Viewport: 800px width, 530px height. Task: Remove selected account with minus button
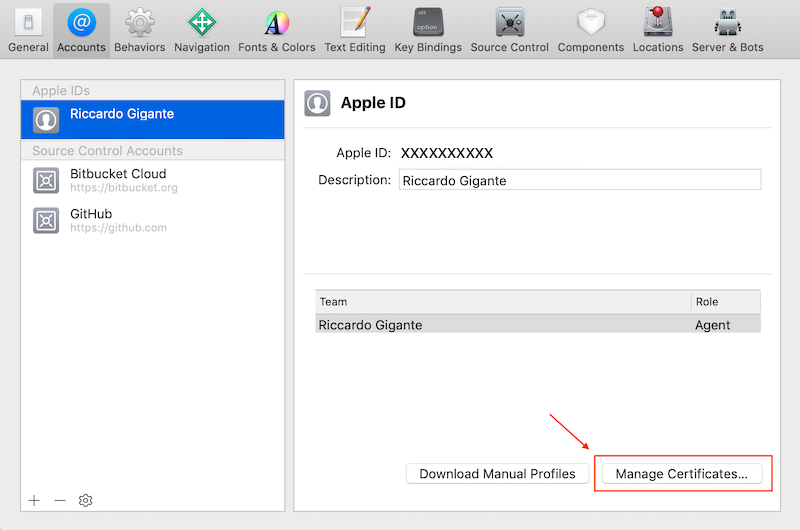tap(60, 500)
